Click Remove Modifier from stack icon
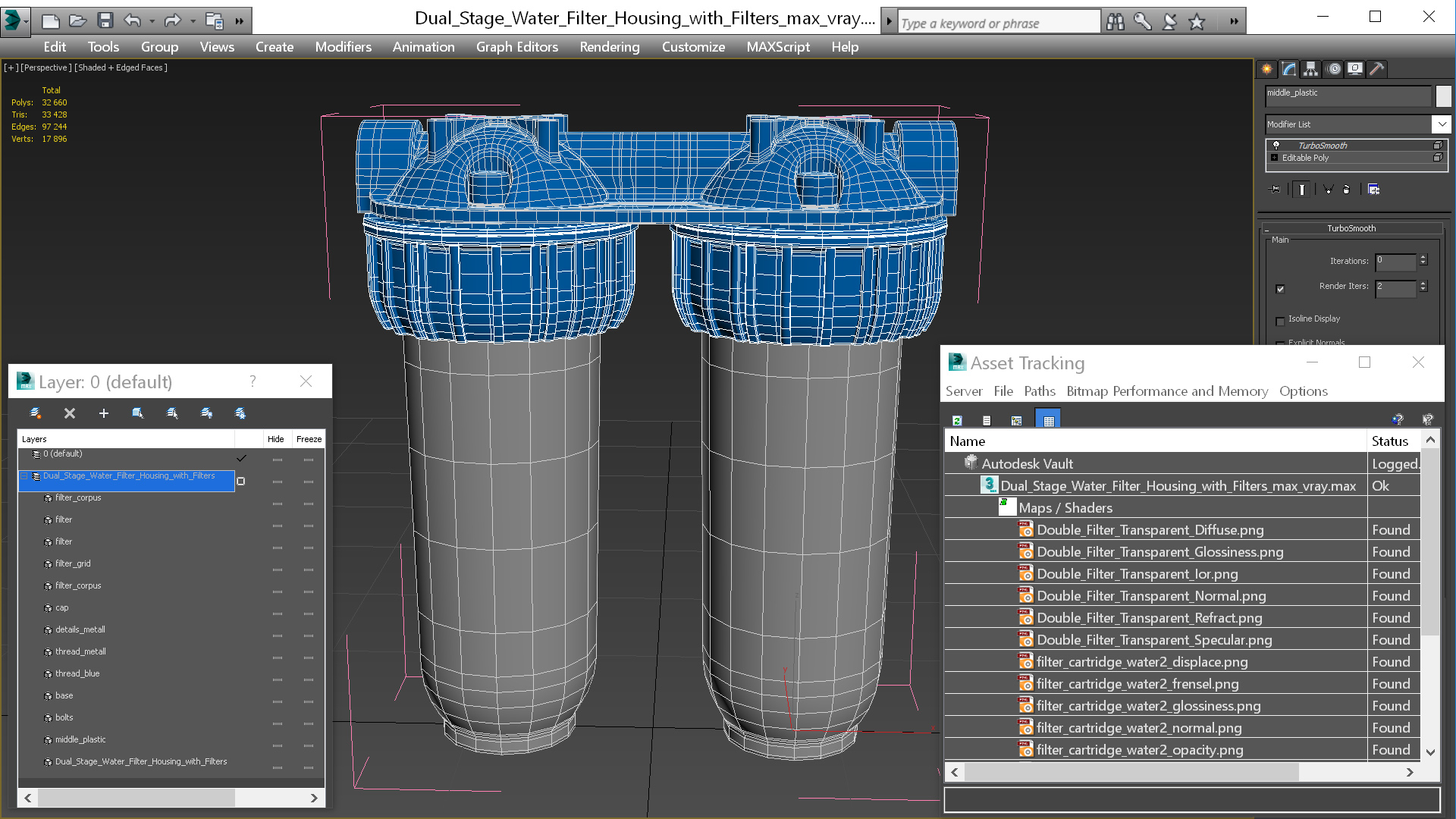This screenshot has height=819, width=1456. [x=1347, y=190]
